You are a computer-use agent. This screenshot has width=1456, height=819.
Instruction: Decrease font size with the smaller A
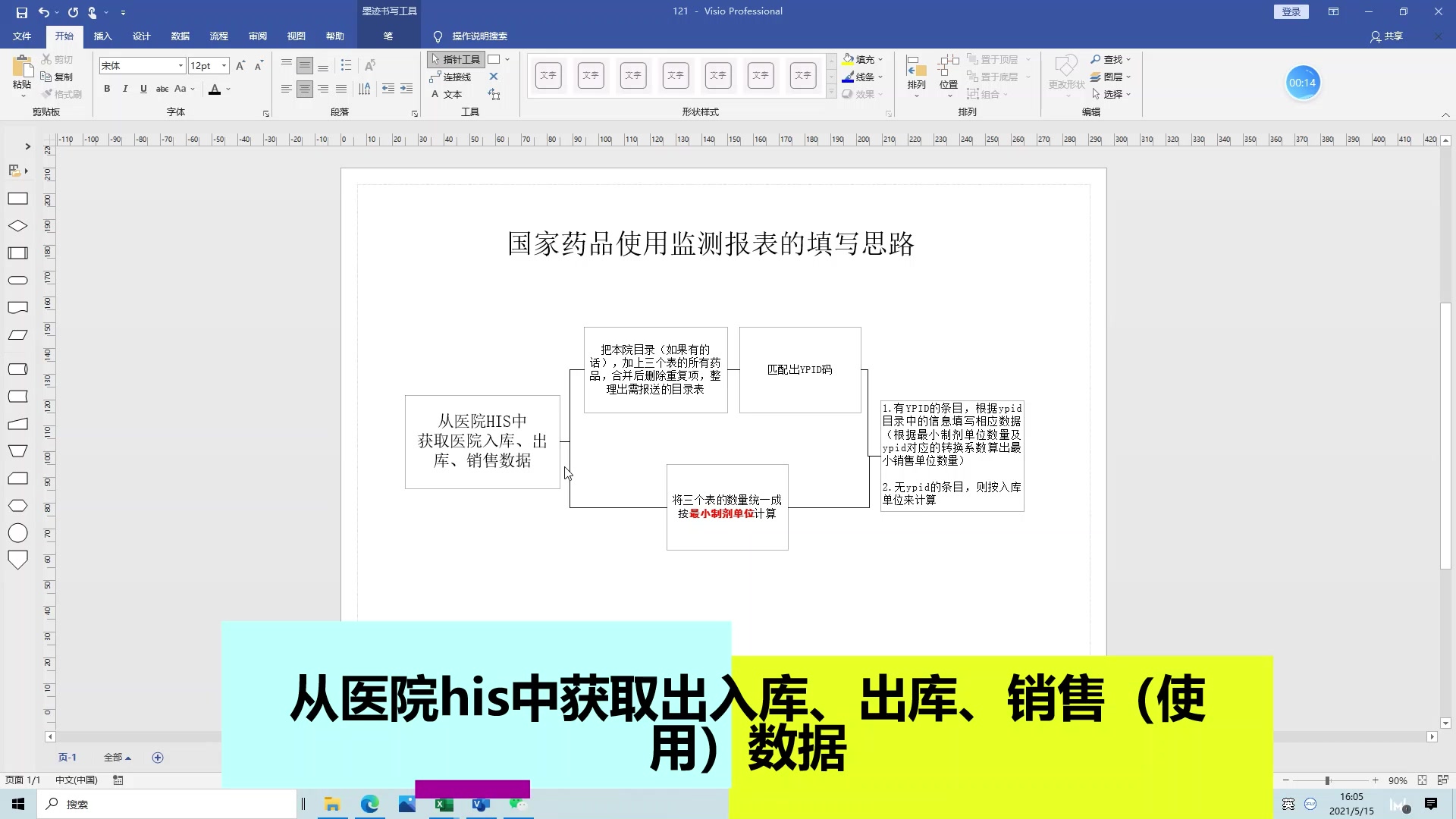pos(259,66)
